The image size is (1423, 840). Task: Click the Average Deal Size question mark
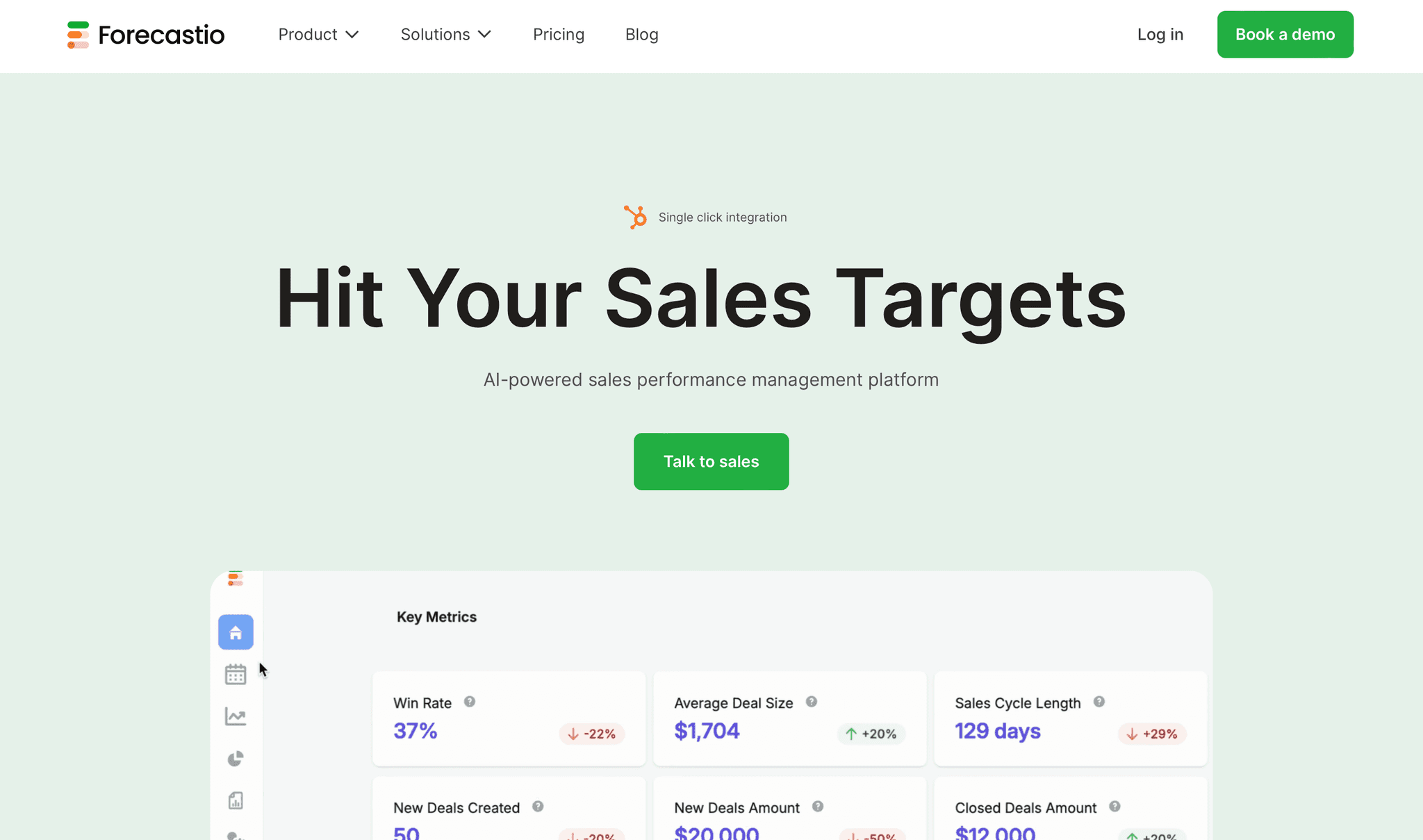(812, 702)
